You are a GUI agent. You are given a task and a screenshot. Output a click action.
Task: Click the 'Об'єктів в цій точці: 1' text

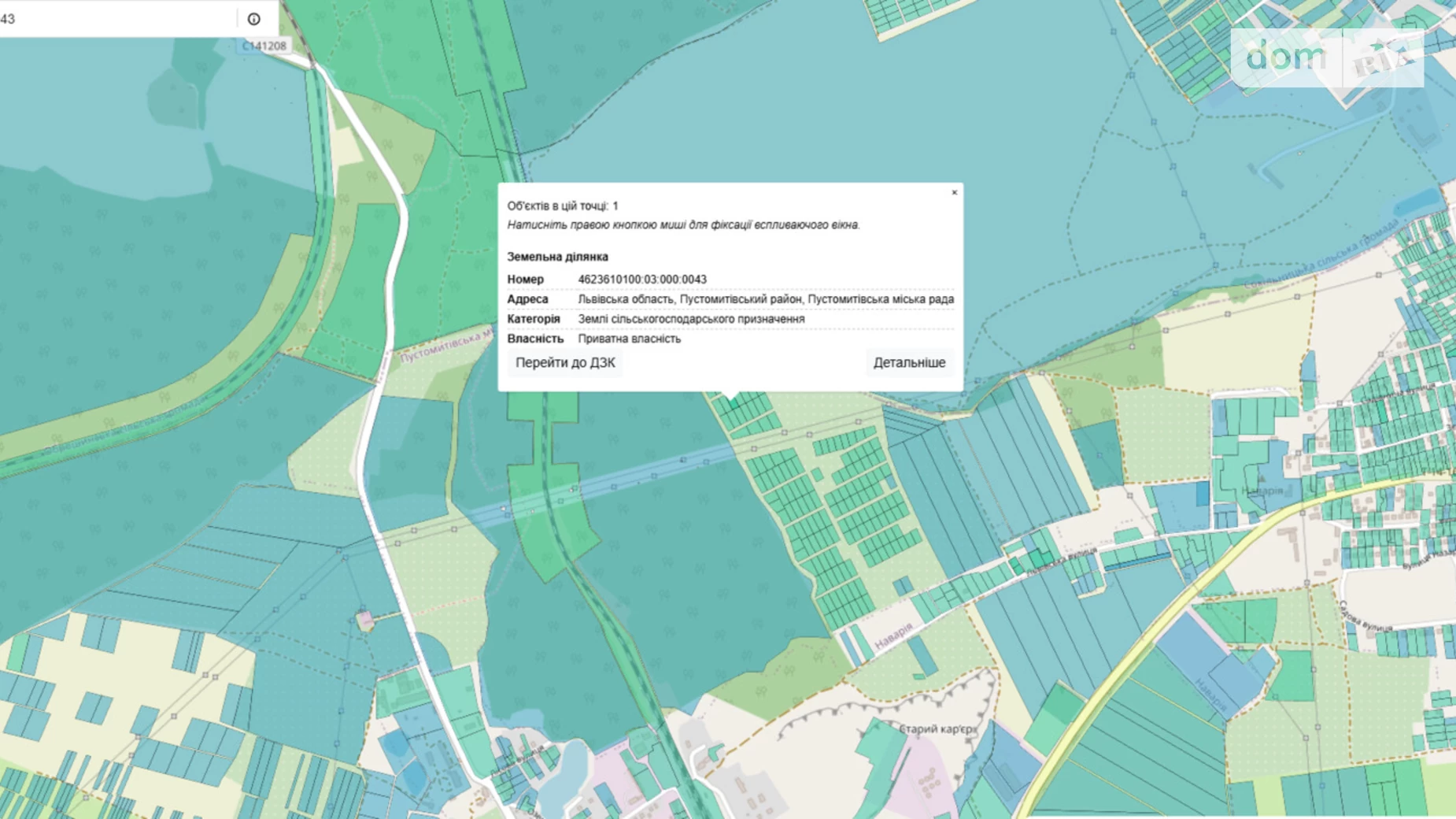pos(562,206)
